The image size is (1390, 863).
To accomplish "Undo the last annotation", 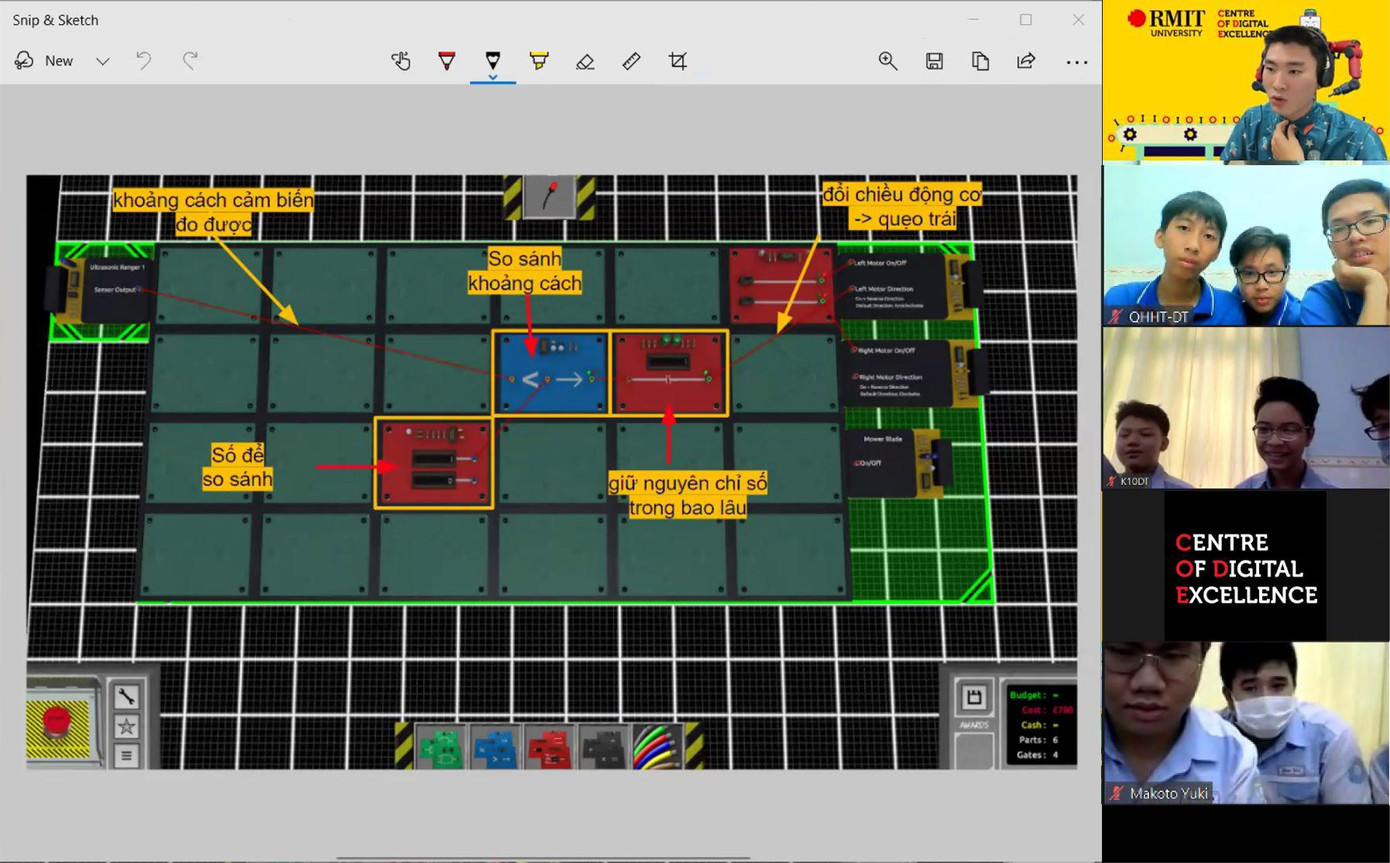I will (x=144, y=61).
